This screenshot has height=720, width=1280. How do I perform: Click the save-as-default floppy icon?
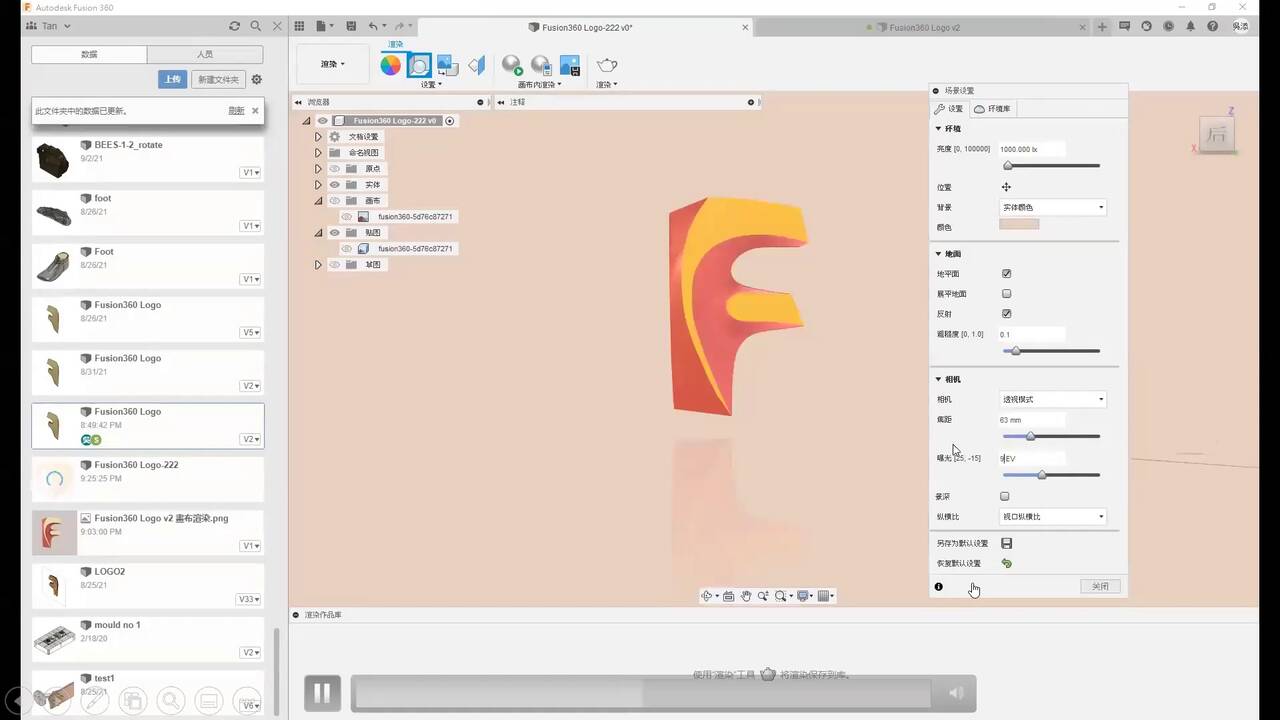click(x=1006, y=543)
